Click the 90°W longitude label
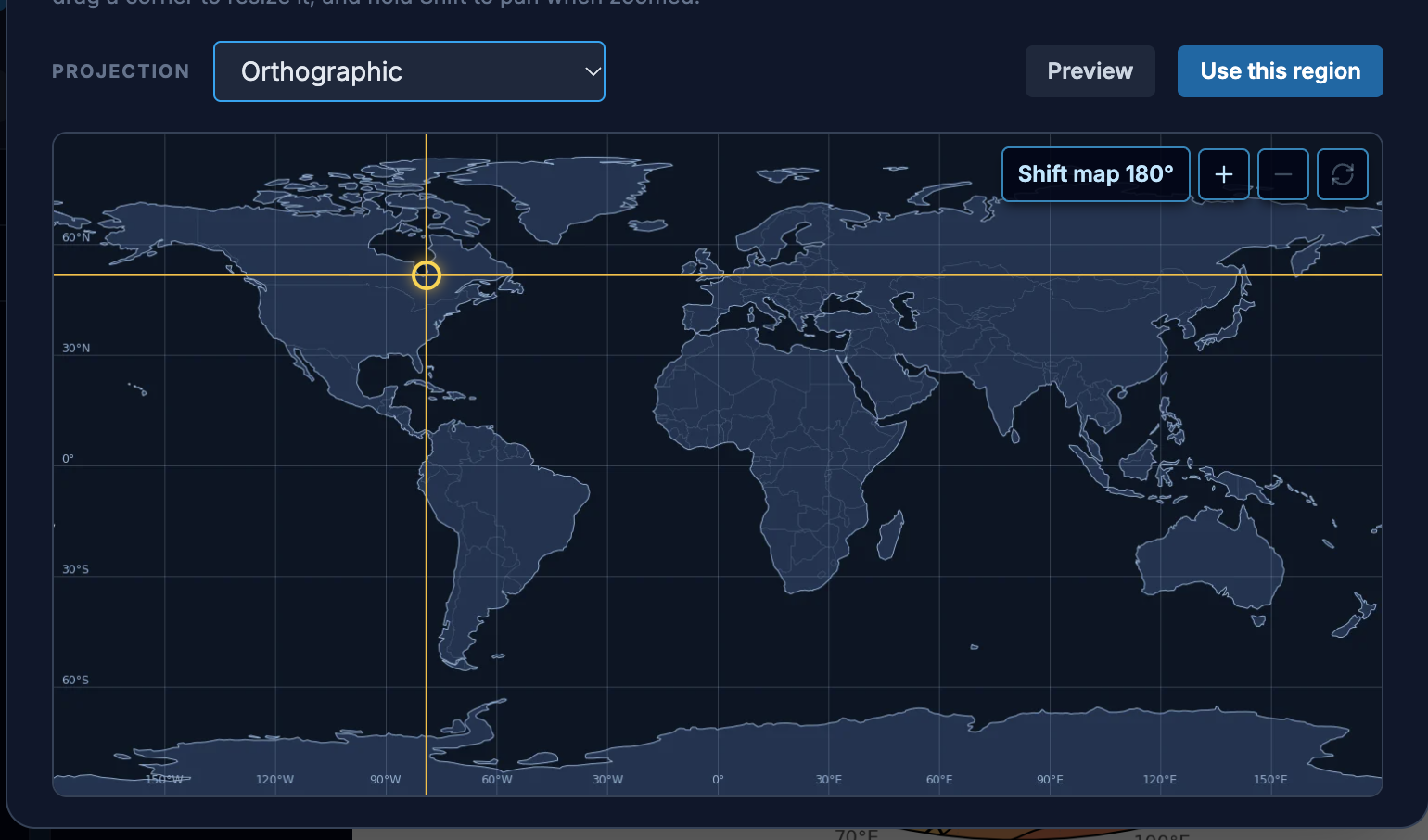 click(386, 780)
